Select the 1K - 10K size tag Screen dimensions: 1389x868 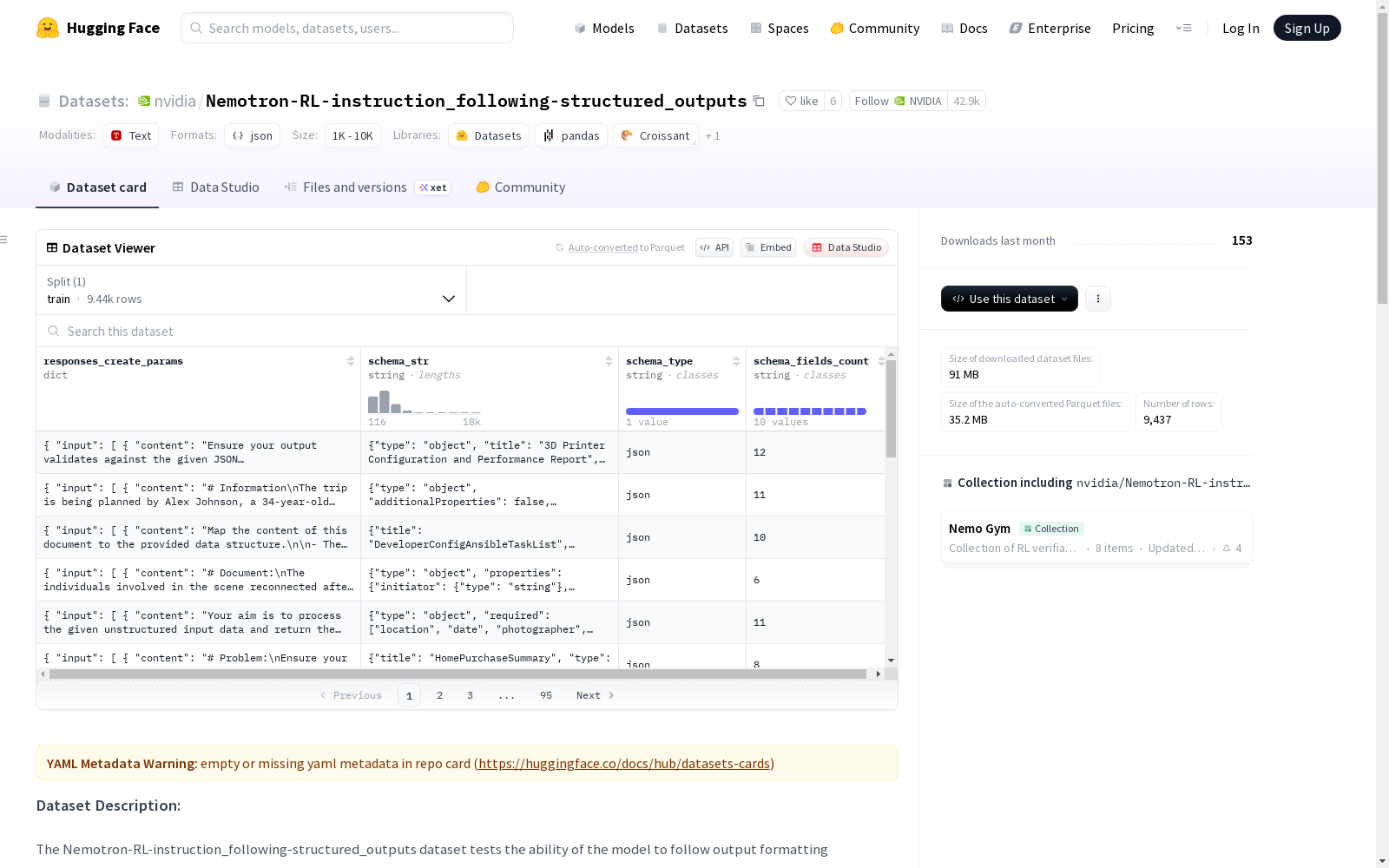(x=352, y=135)
